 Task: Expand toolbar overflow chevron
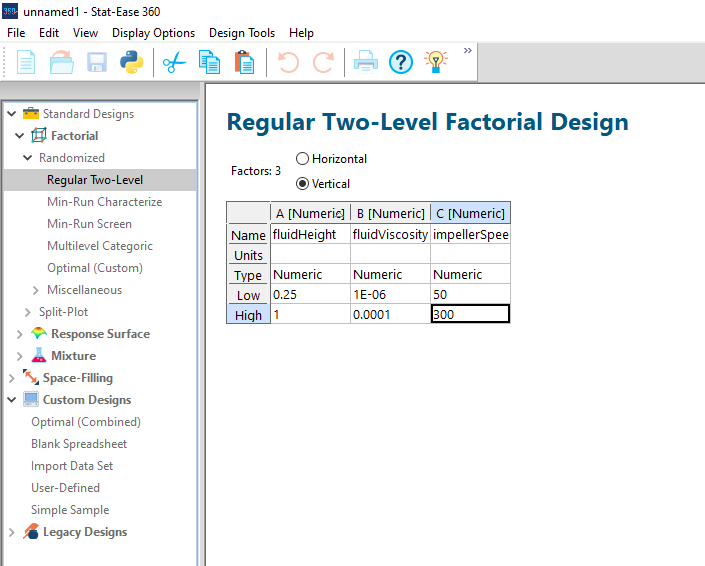click(x=468, y=50)
